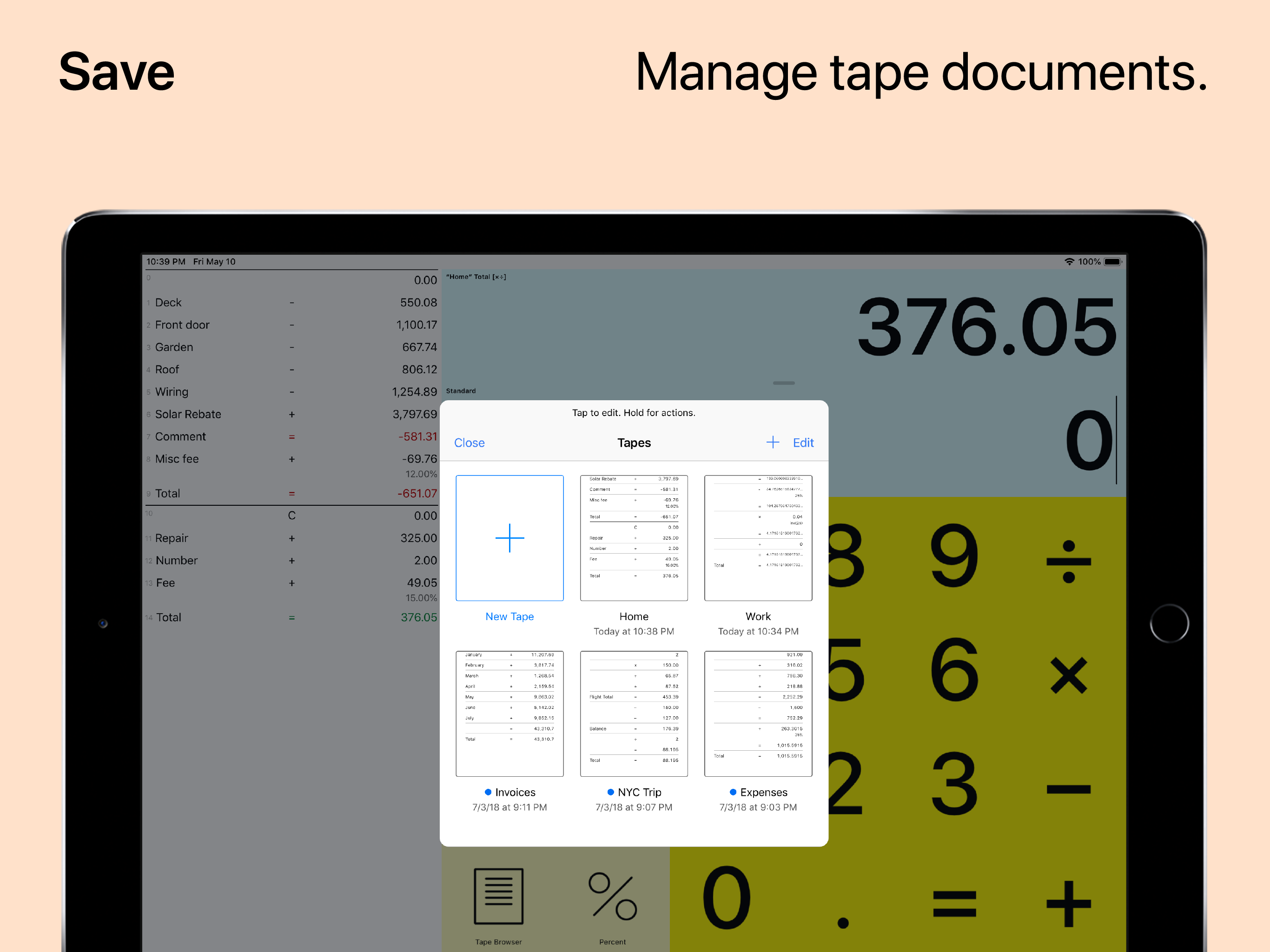Create a New Tape document
Viewport: 1270px width, 952px height.
coord(509,538)
